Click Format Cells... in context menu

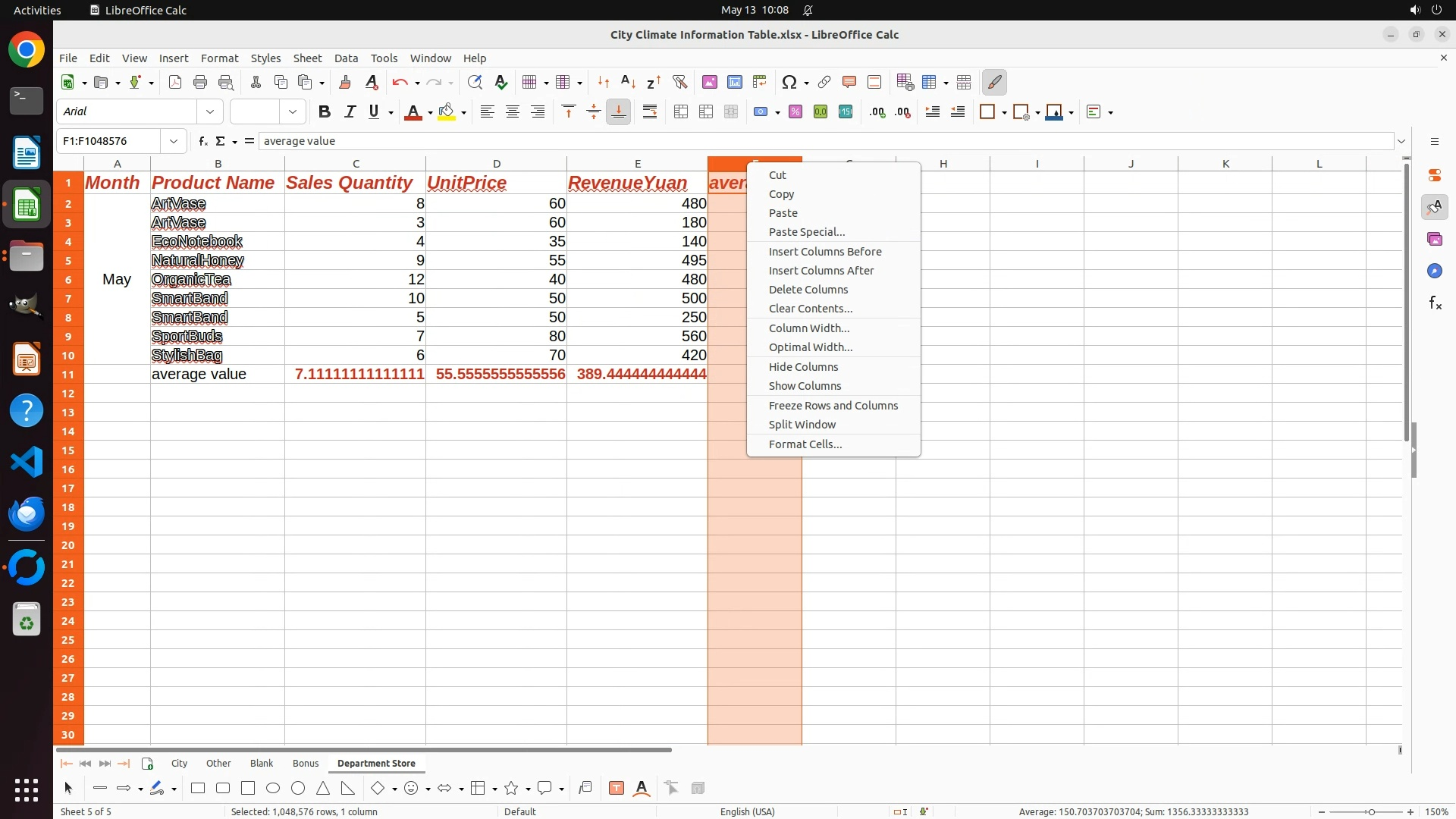coord(805,444)
